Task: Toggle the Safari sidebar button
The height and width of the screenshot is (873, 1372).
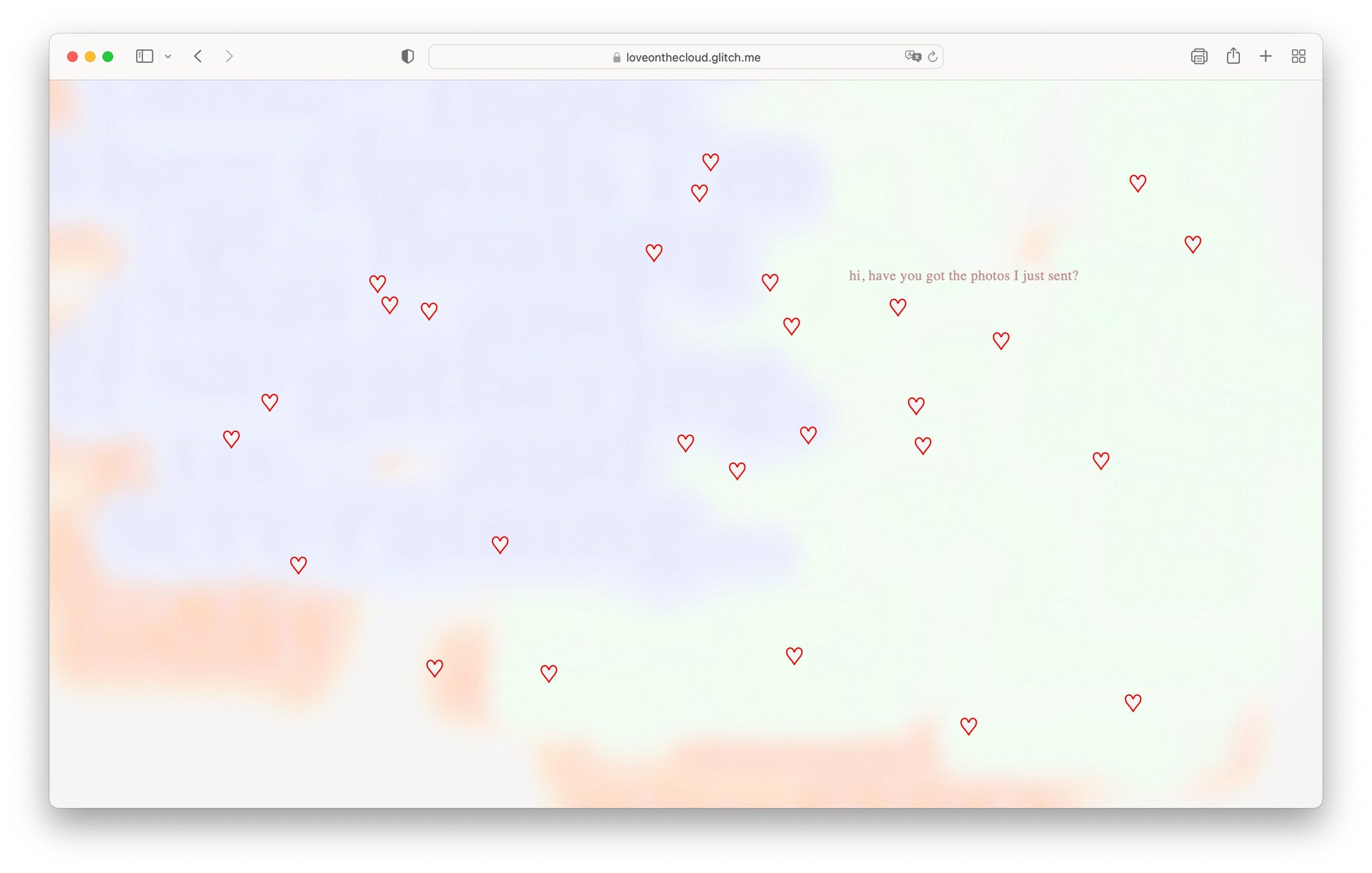Action: (144, 56)
